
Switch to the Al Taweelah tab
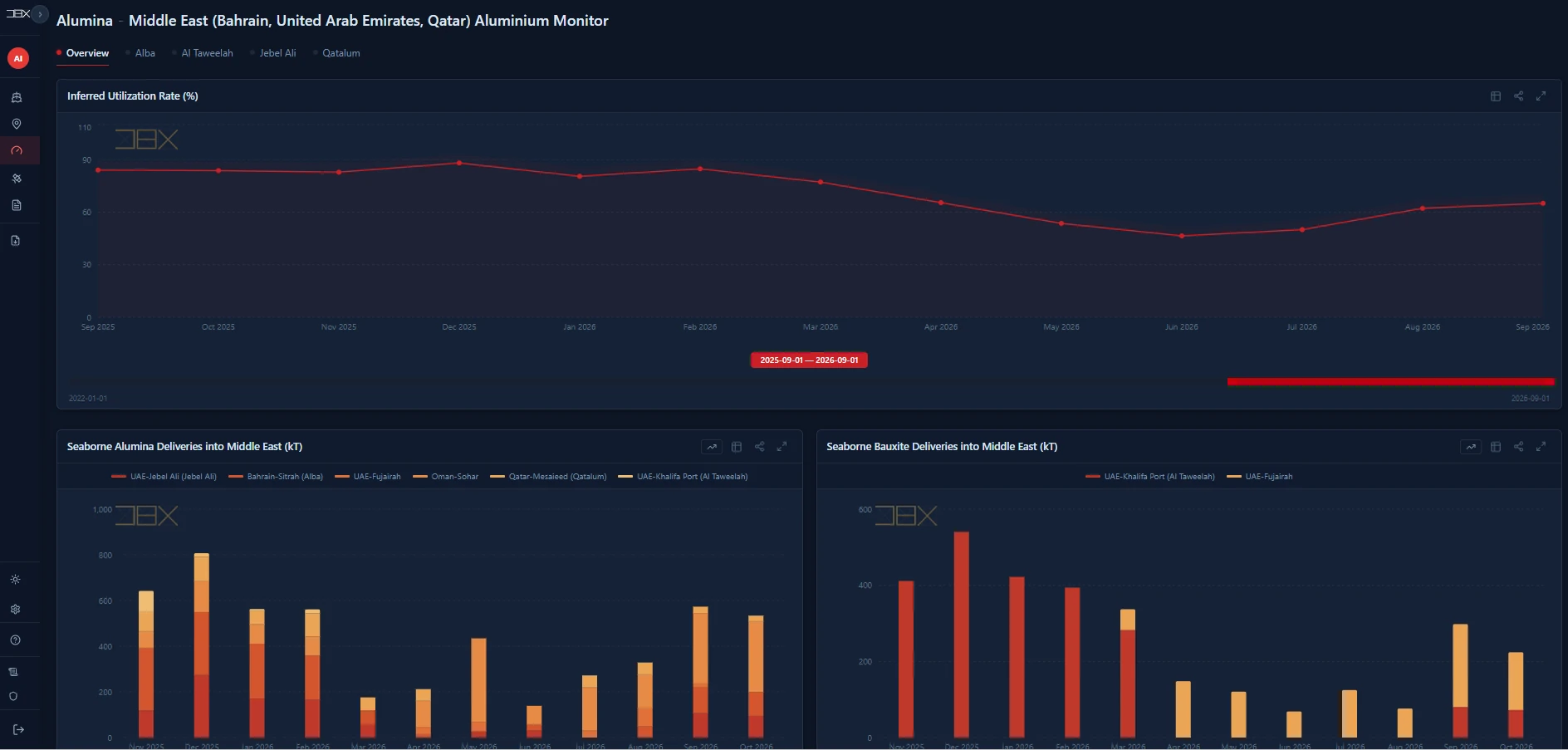(207, 53)
